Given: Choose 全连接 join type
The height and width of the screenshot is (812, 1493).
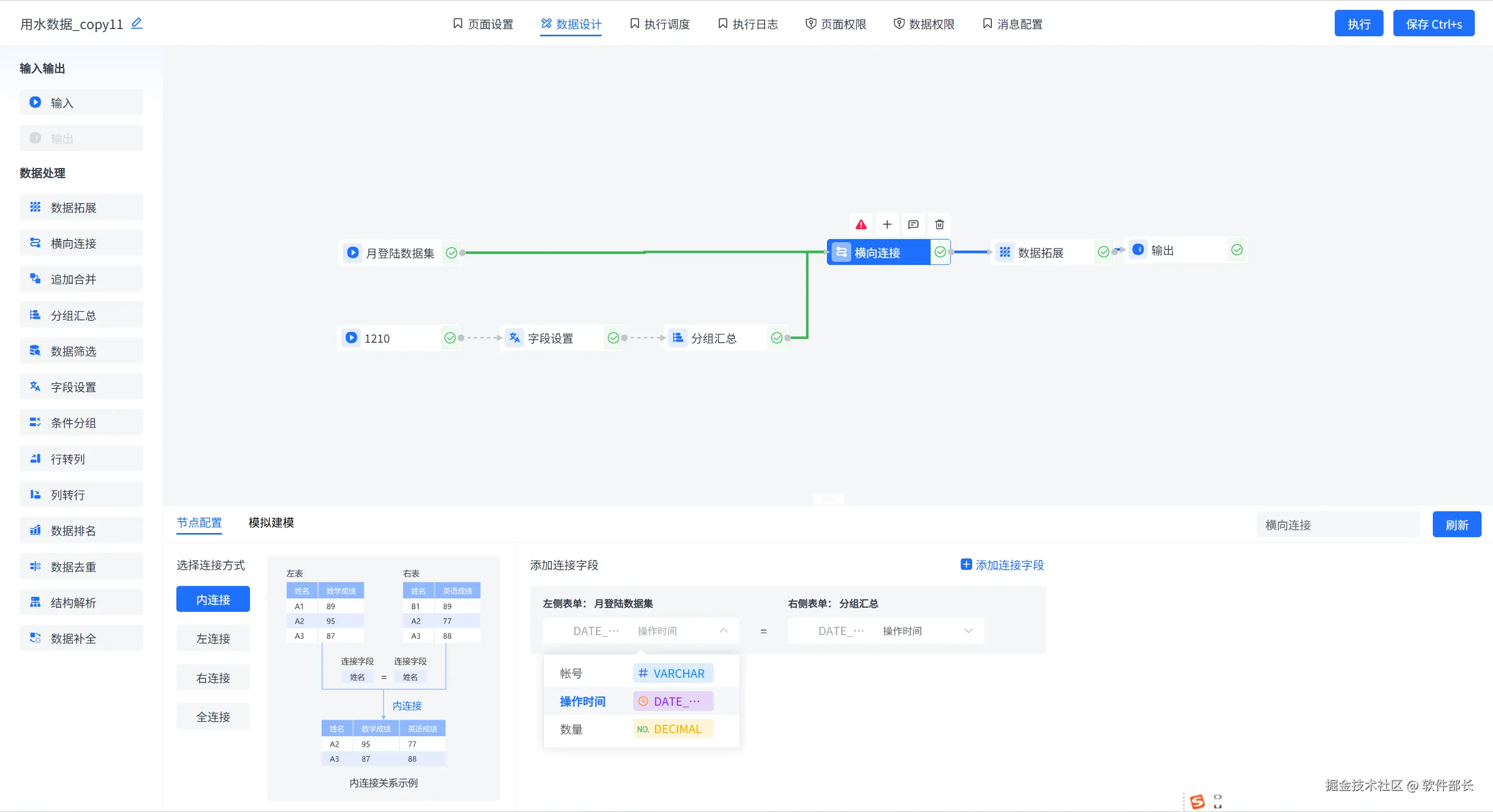Looking at the screenshot, I should click(x=213, y=717).
